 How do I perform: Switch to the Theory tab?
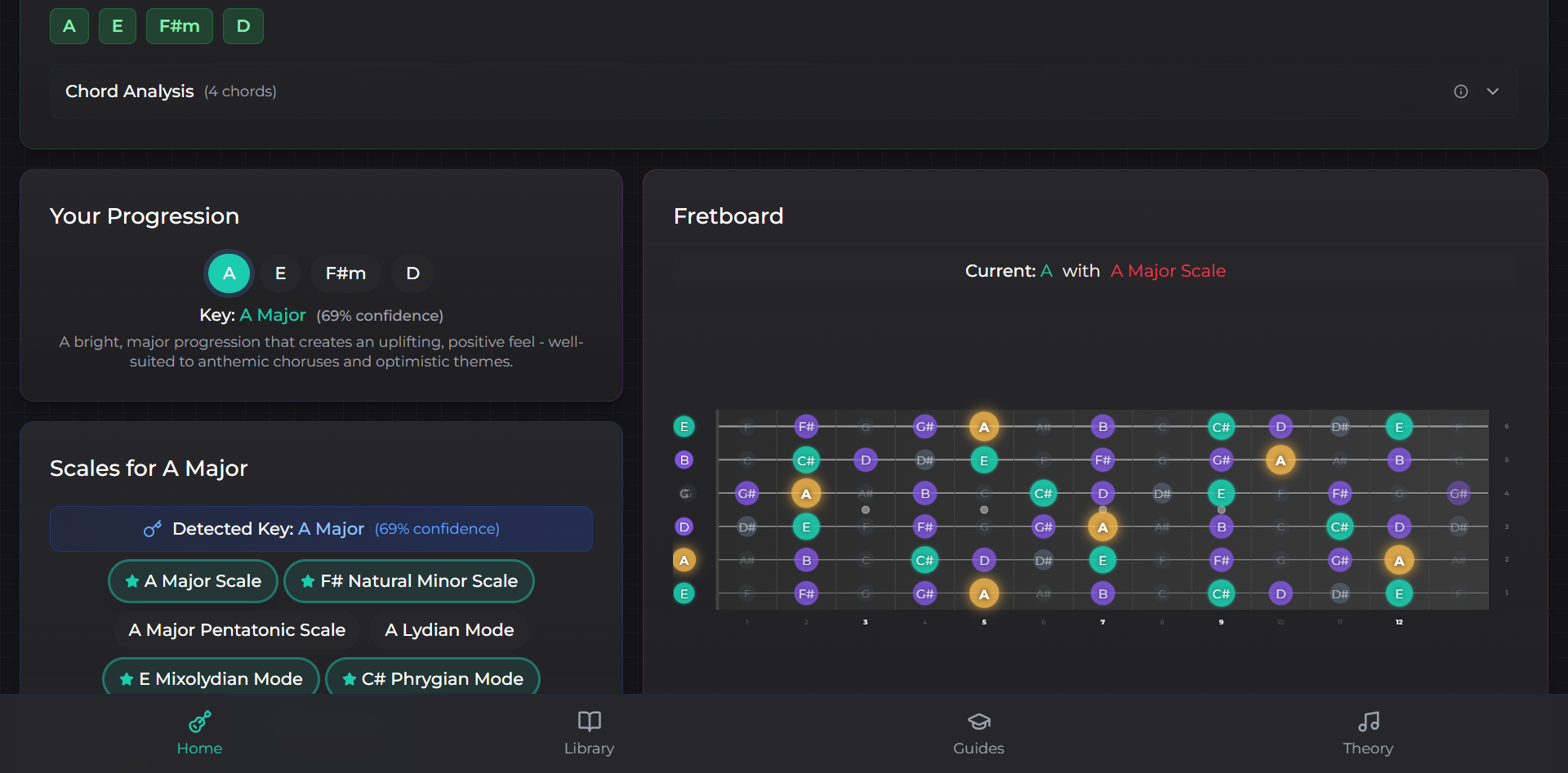[1368, 733]
